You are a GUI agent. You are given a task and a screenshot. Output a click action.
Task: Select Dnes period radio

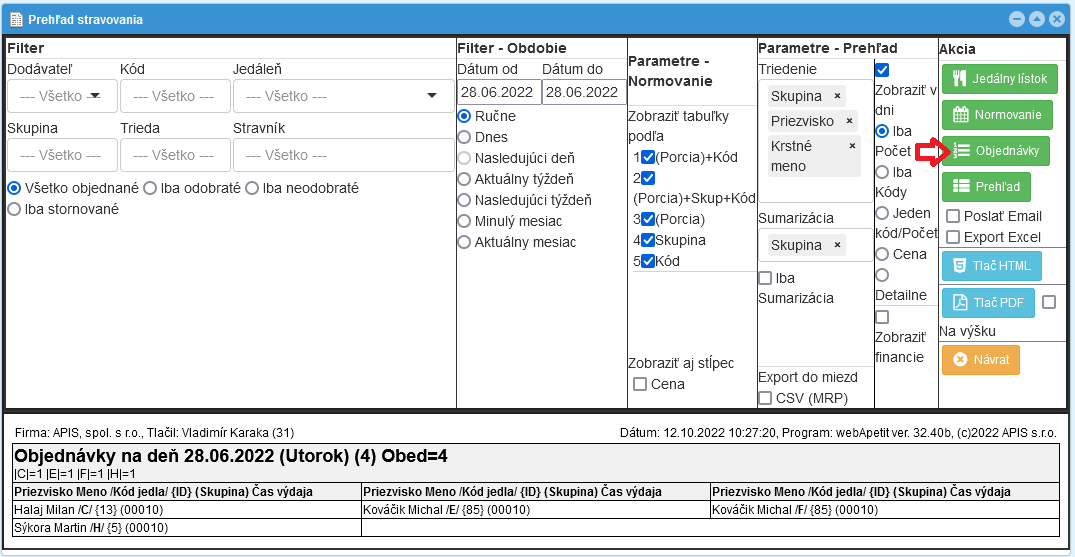(x=464, y=137)
